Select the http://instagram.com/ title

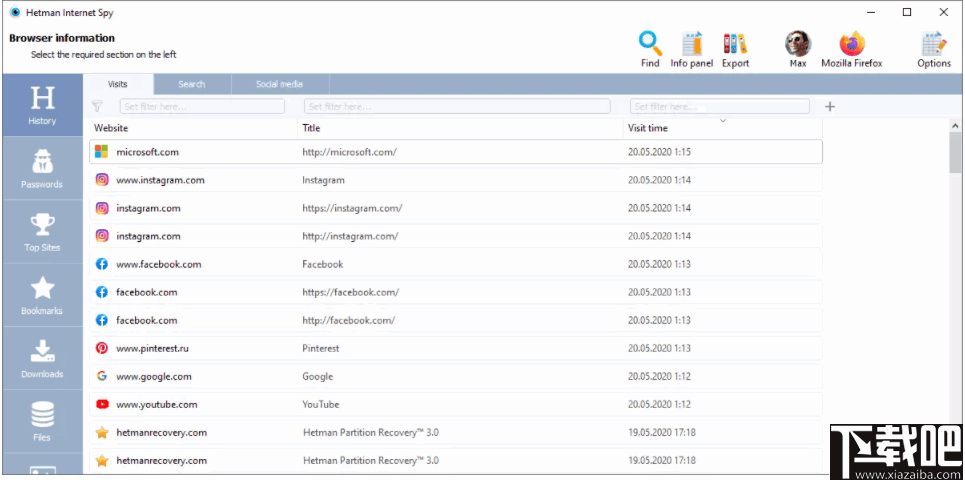pyautogui.click(x=350, y=236)
